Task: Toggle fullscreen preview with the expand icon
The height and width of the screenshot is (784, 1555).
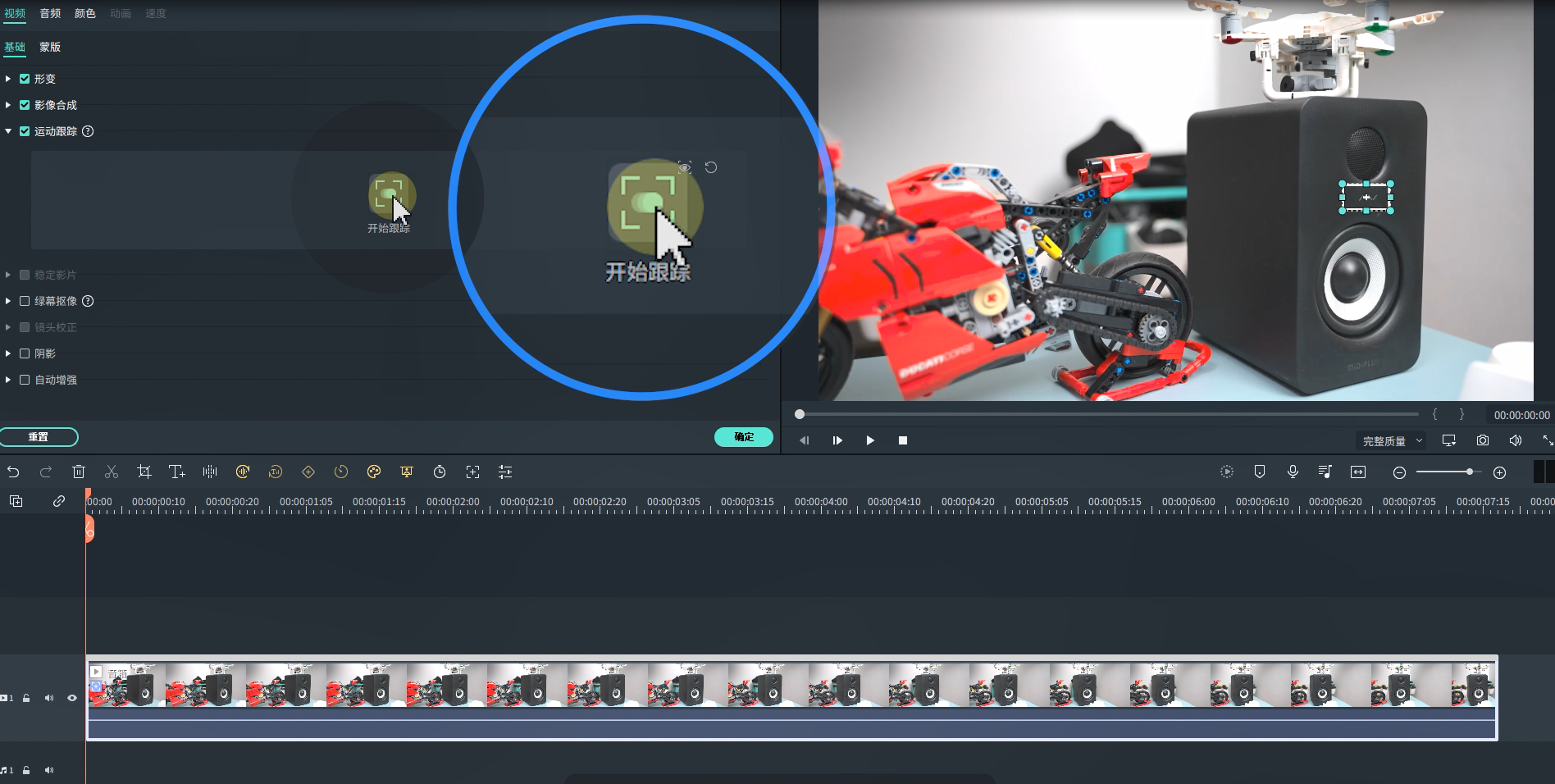Action: pos(1548,440)
